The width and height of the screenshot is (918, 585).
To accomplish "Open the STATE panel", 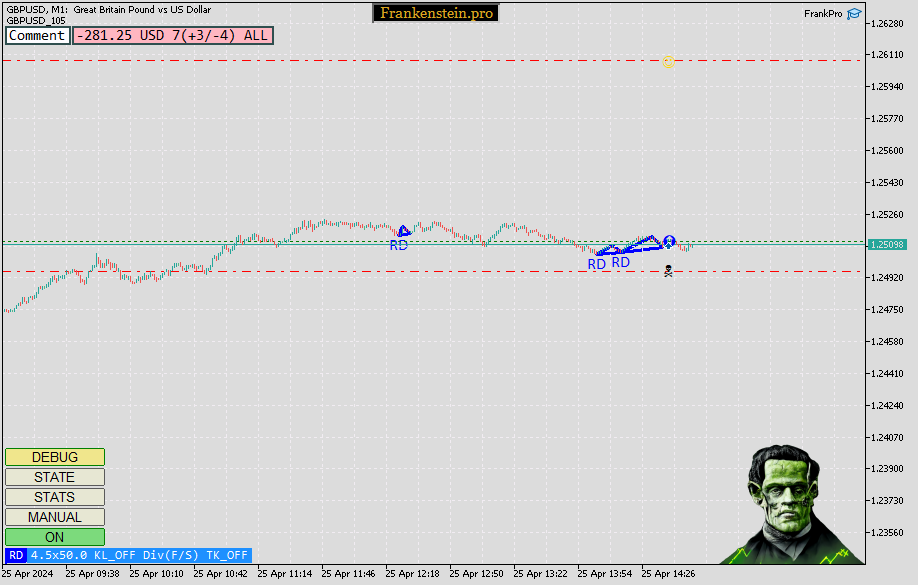I will pyautogui.click(x=55, y=477).
